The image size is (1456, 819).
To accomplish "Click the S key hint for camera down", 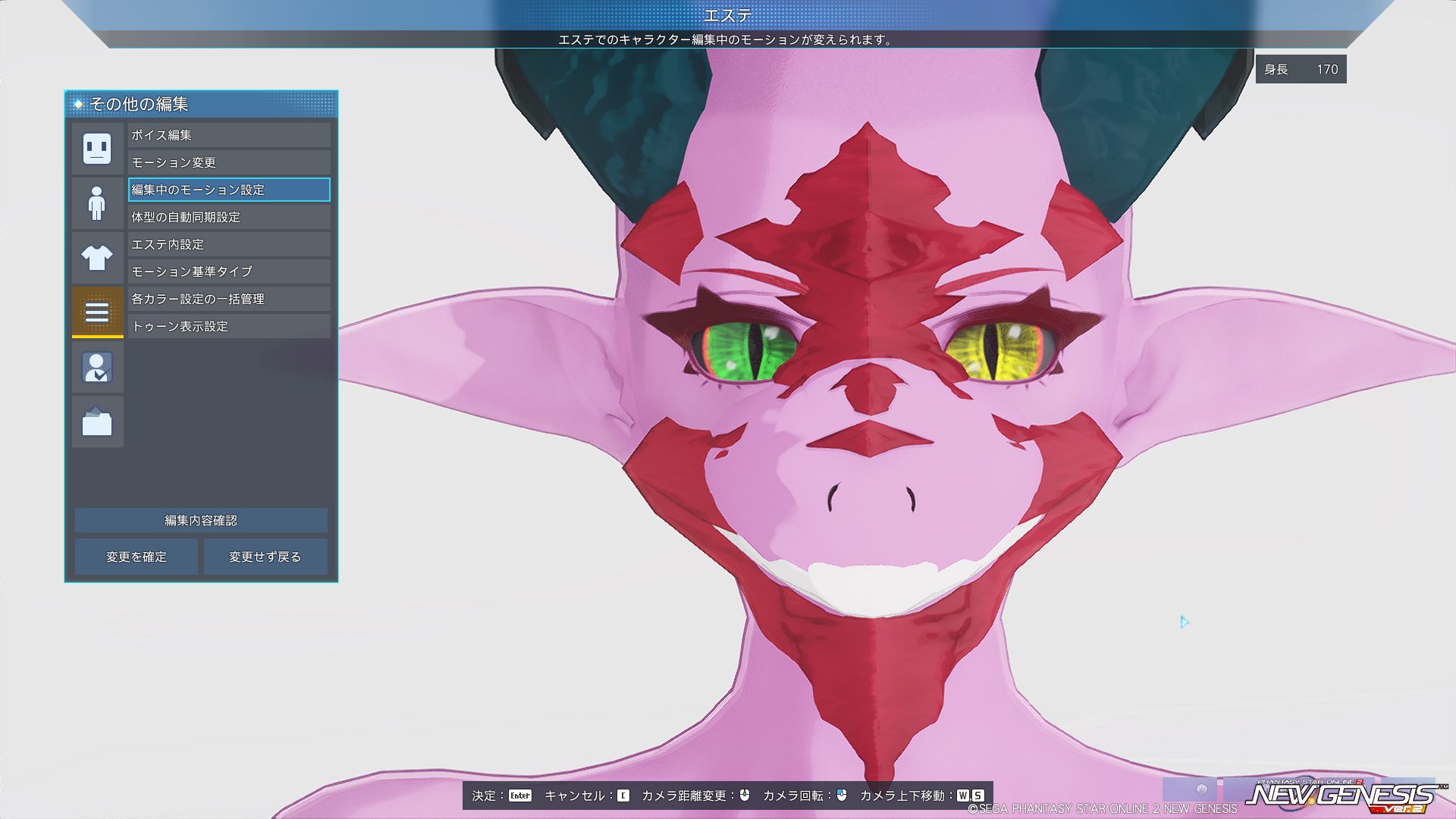I will click(978, 795).
